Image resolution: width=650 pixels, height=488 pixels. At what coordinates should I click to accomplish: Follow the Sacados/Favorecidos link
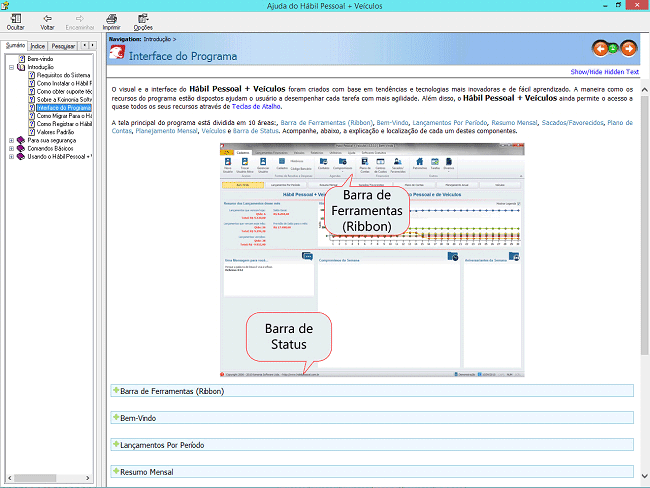pyautogui.click(x=572, y=123)
